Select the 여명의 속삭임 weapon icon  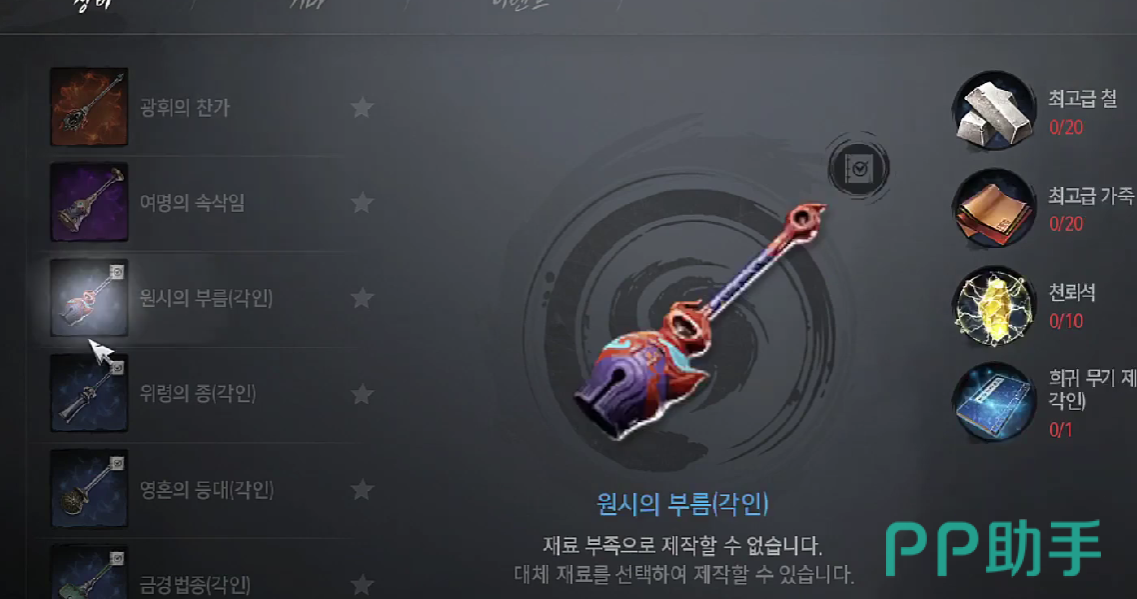(88, 202)
